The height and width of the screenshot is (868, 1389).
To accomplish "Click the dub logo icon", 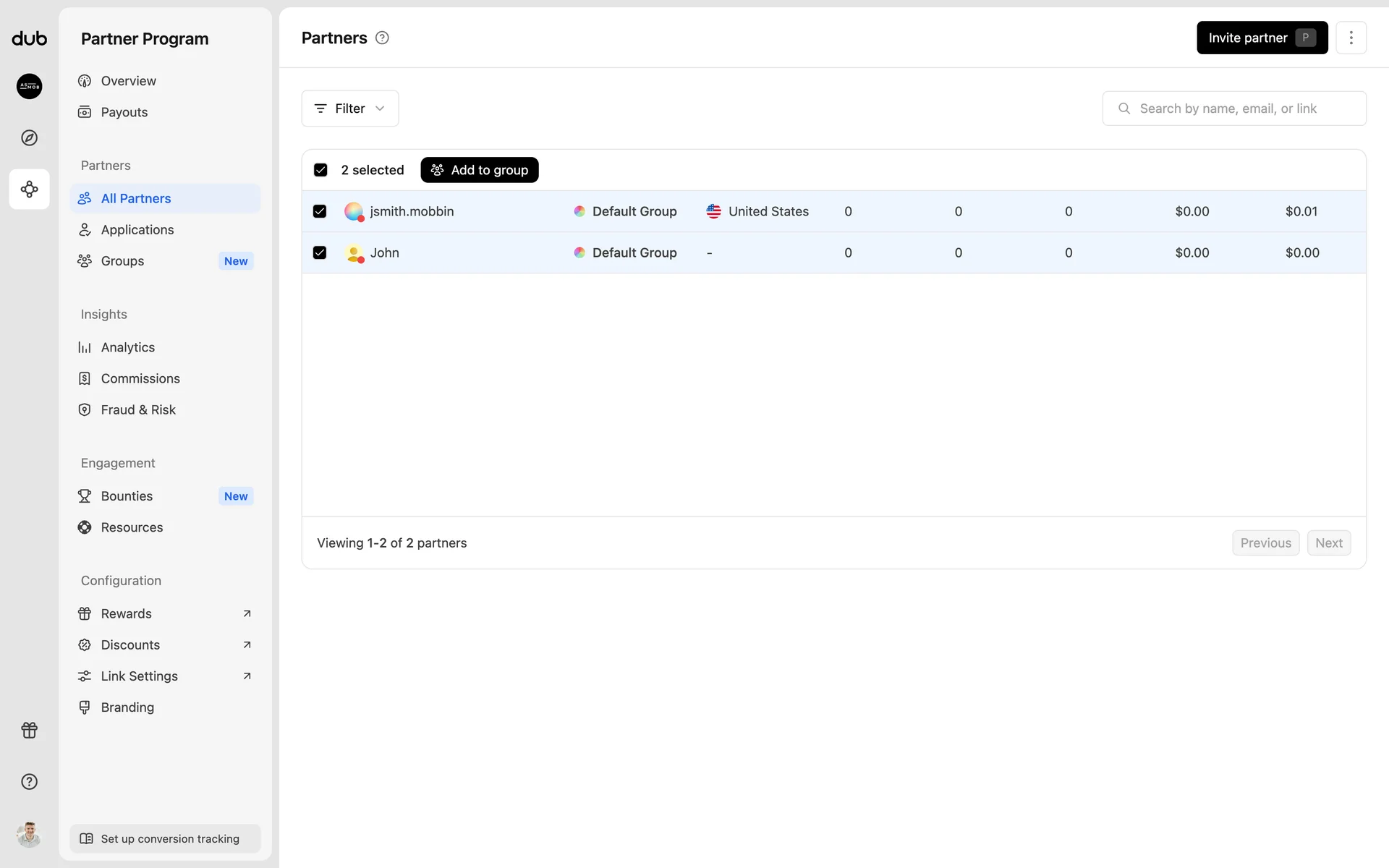I will (x=29, y=38).
